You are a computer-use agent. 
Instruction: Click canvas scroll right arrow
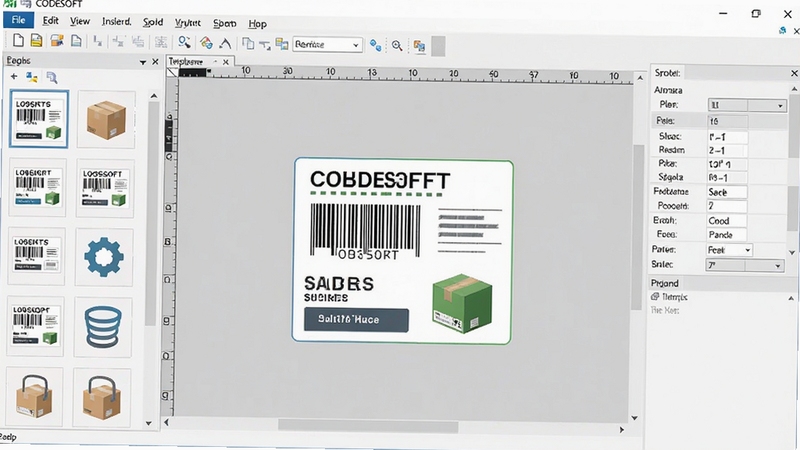[x=621, y=430]
